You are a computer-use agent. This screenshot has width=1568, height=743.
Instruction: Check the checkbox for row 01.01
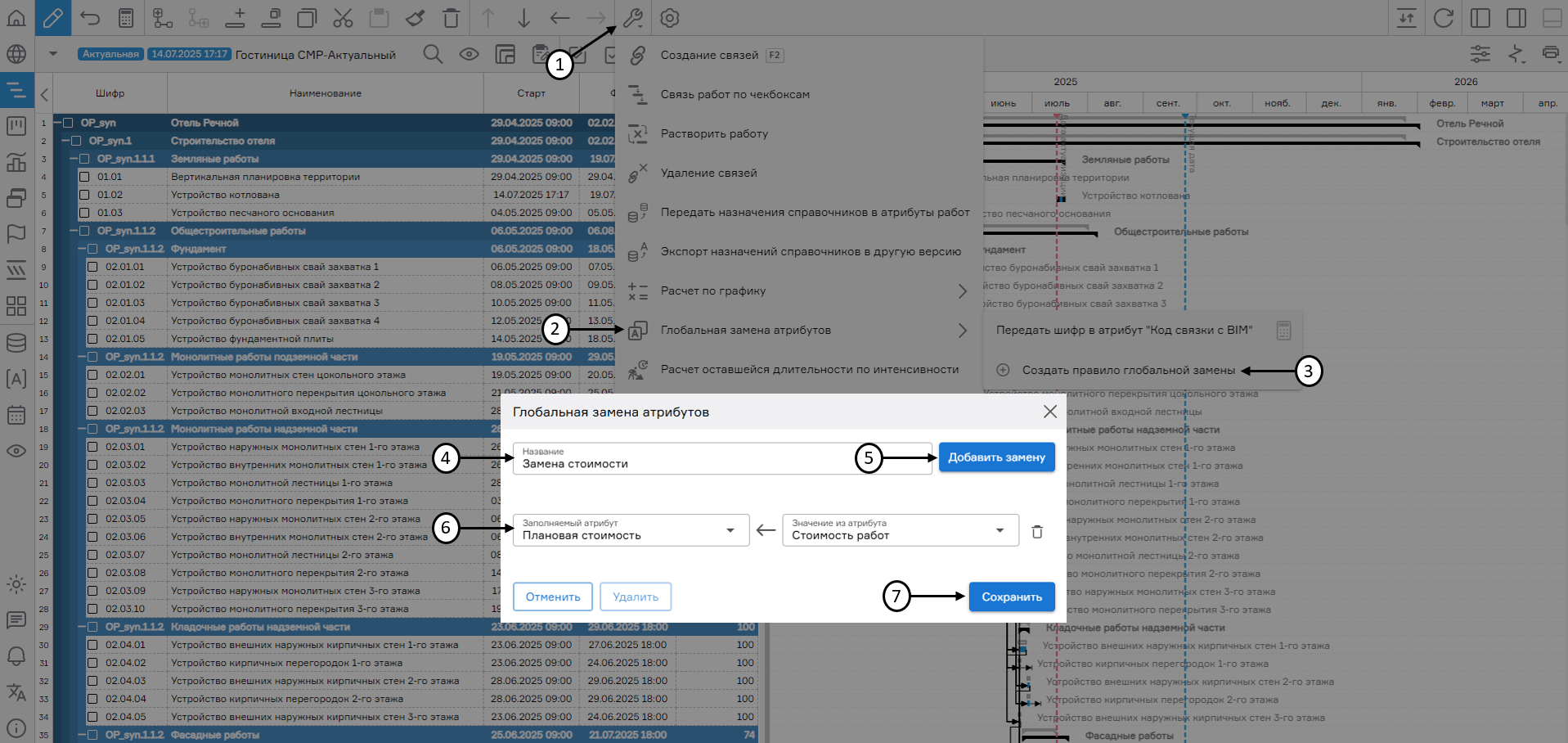(84, 177)
